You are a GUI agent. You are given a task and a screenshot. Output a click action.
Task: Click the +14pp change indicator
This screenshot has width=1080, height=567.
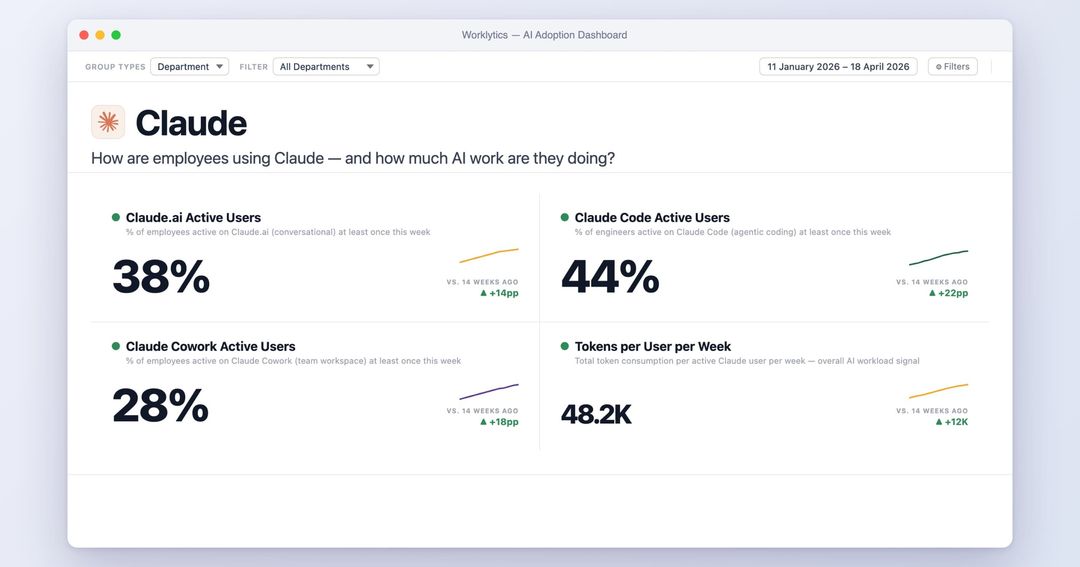click(x=499, y=293)
